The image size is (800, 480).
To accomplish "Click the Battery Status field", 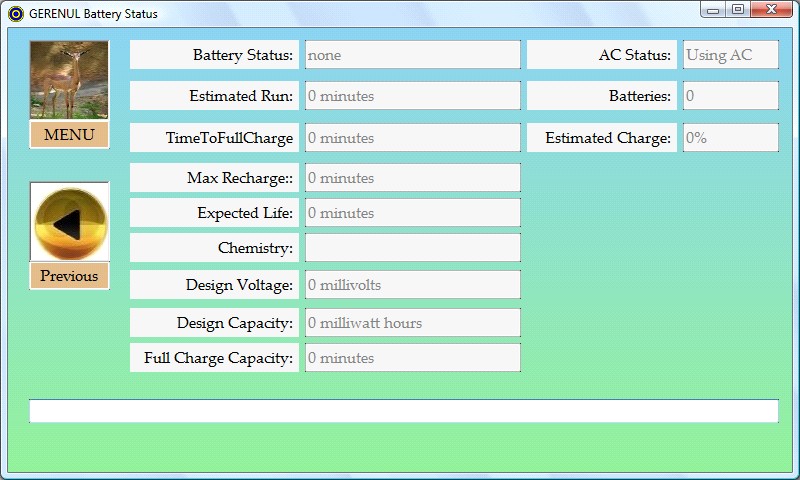I will pyautogui.click(x=412, y=55).
